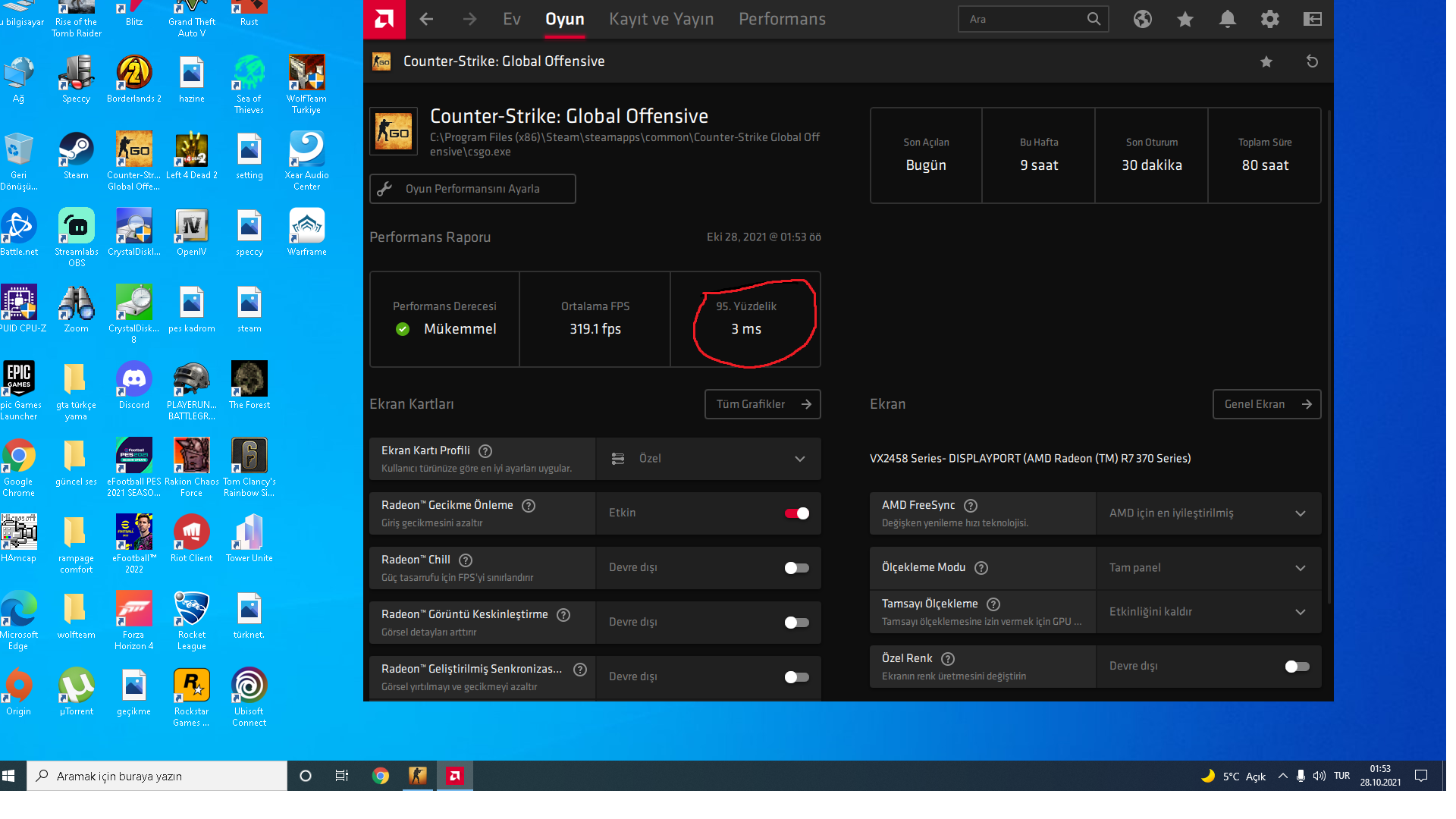Click the sidebar panel layout icon
This screenshot has height=819, width=1456.
tap(1312, 20)
